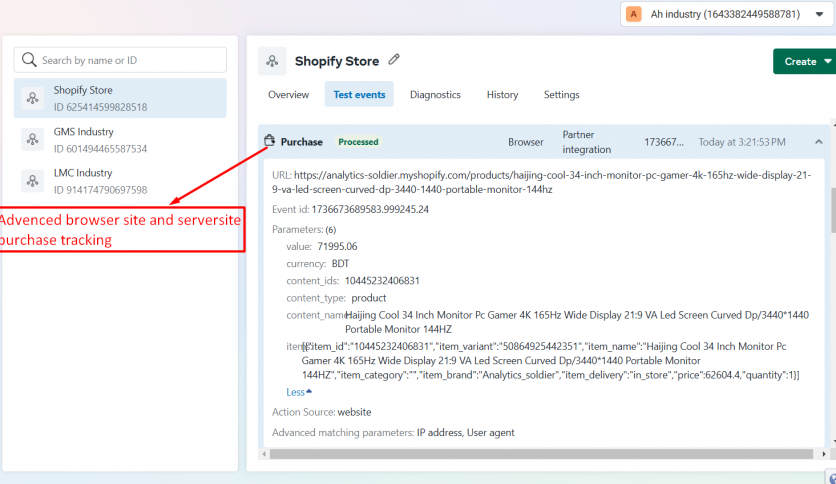This screenshot has height=484, width=836.
Task: Click the Browser source label
Action: [x=526, y=142]
